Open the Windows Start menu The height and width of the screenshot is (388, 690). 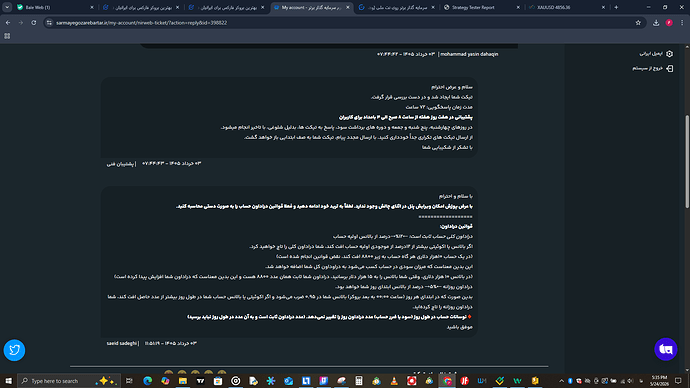pyautogui.click(x=8, y=381)
